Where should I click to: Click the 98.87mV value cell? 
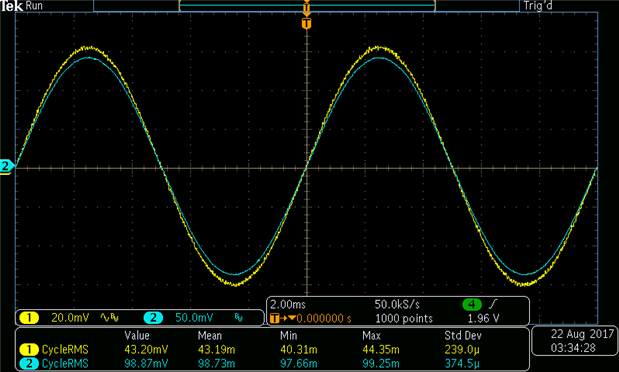coord(146,364)
